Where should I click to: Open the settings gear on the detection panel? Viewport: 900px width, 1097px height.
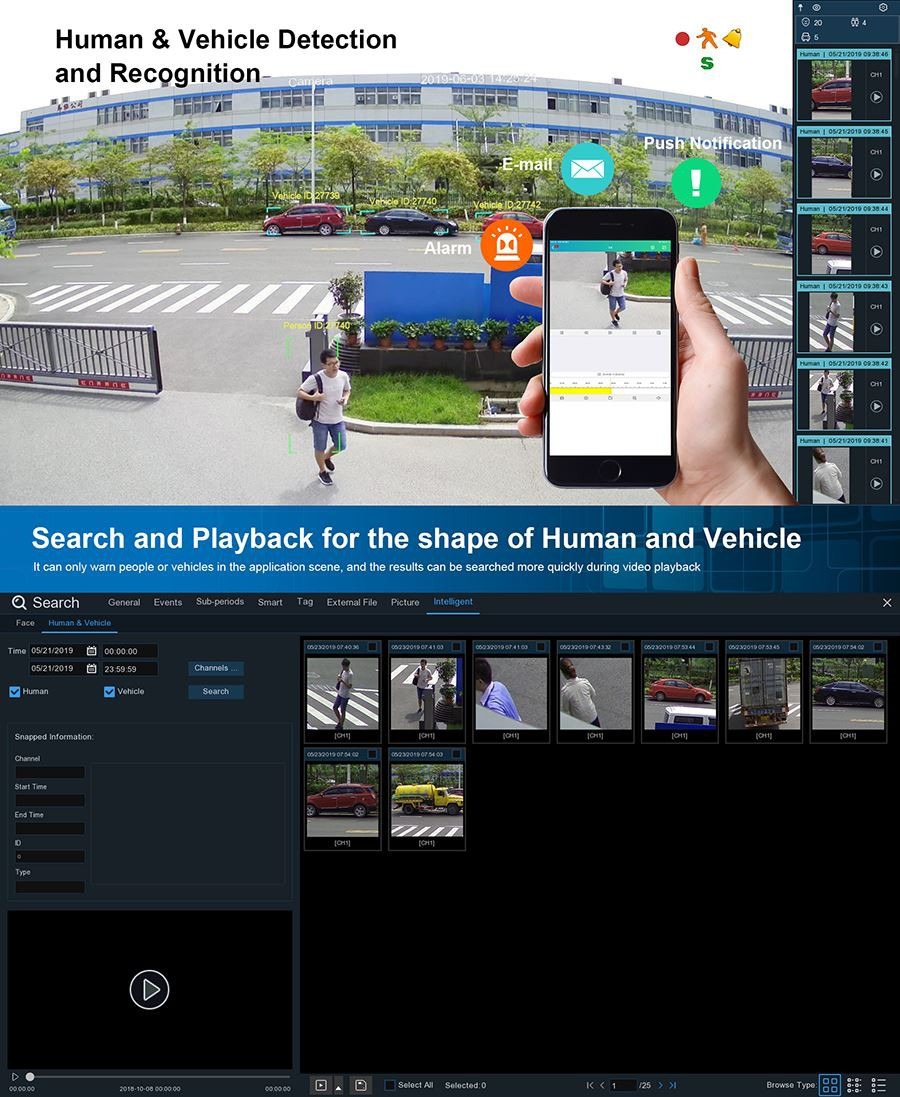tap(883, 7)
